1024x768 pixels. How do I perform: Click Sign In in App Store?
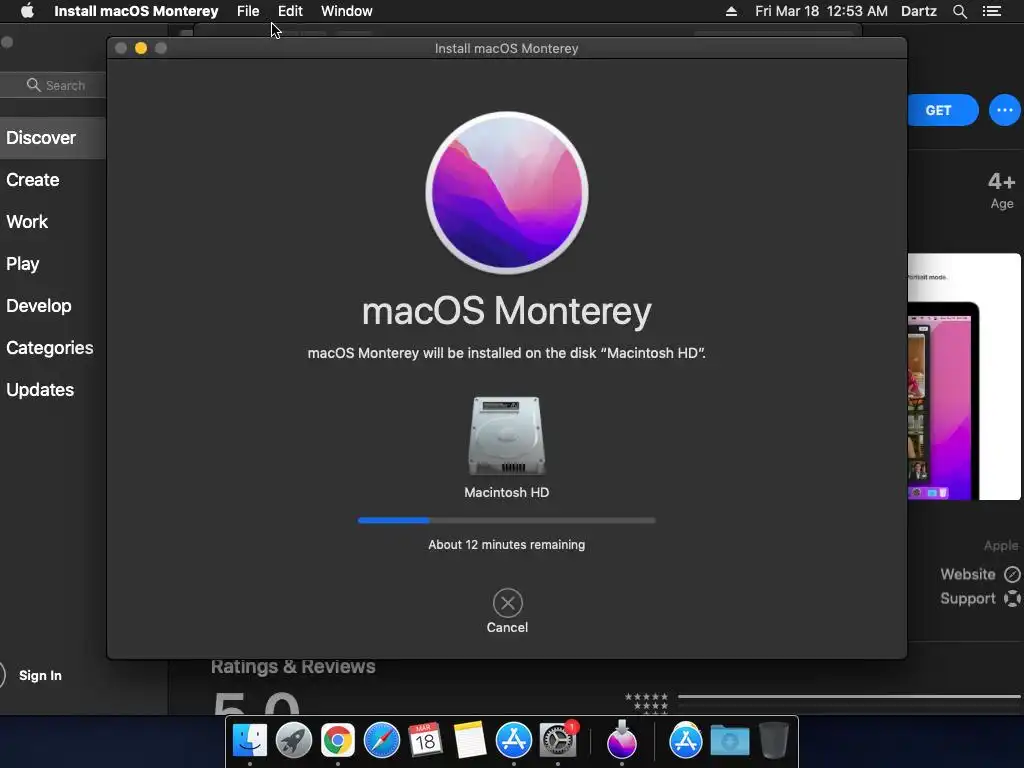(40, 675)
